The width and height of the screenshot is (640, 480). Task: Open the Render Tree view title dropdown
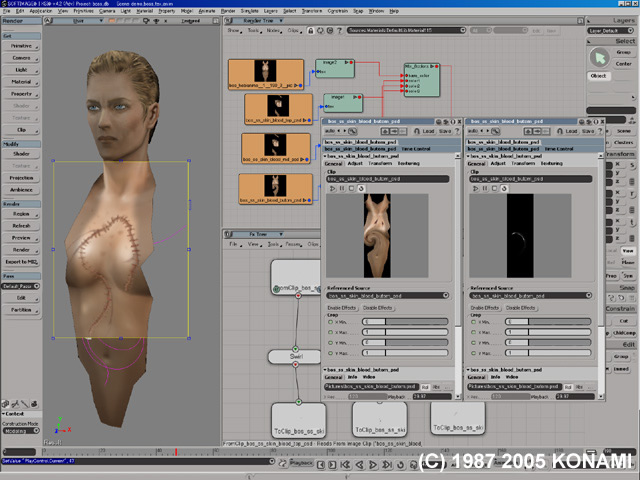tap(258, 20)
